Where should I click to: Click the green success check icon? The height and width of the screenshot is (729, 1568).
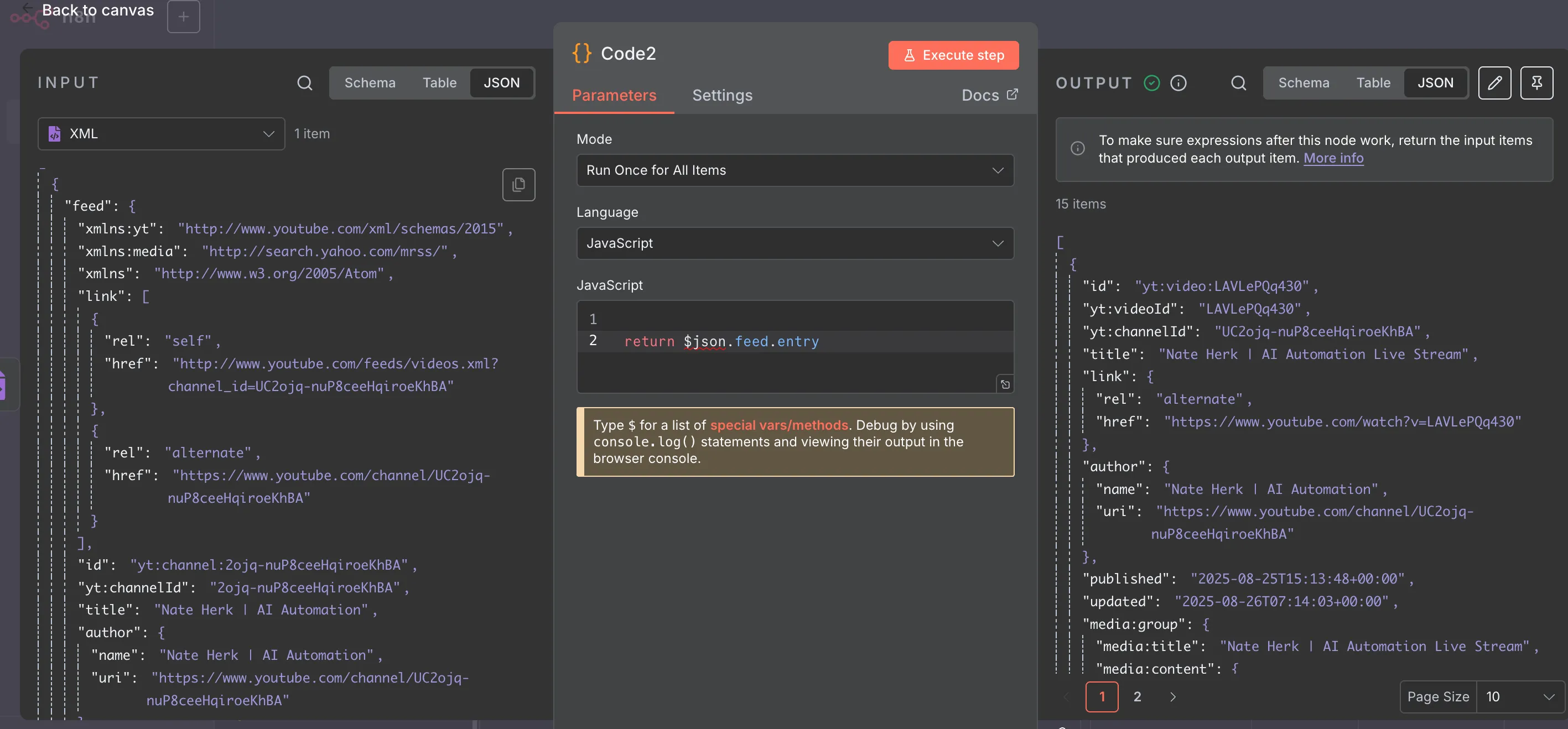(x=1151, y=83)
